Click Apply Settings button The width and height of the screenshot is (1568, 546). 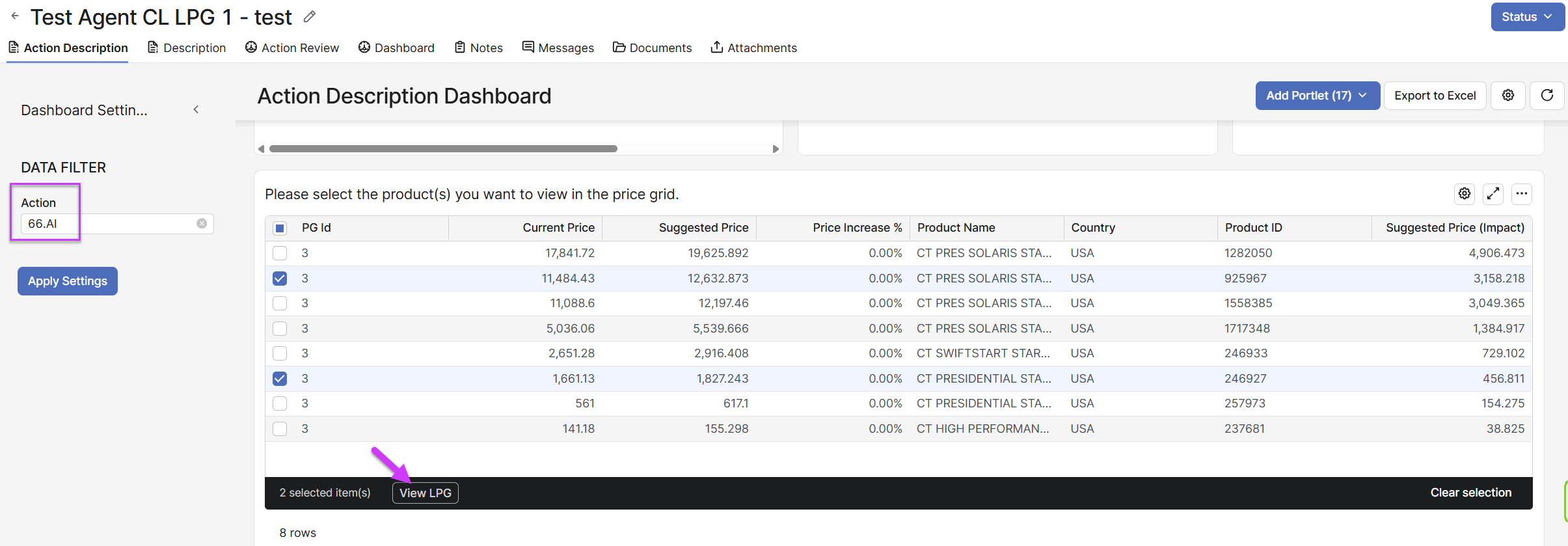68,281
